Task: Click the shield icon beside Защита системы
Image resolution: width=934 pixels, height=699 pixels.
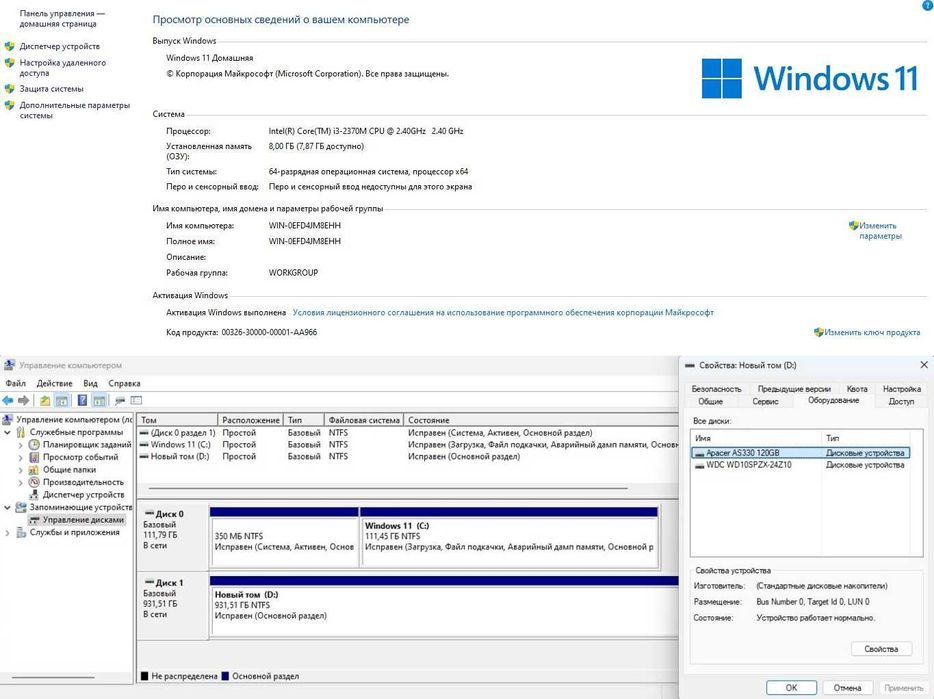Action: 9,89
